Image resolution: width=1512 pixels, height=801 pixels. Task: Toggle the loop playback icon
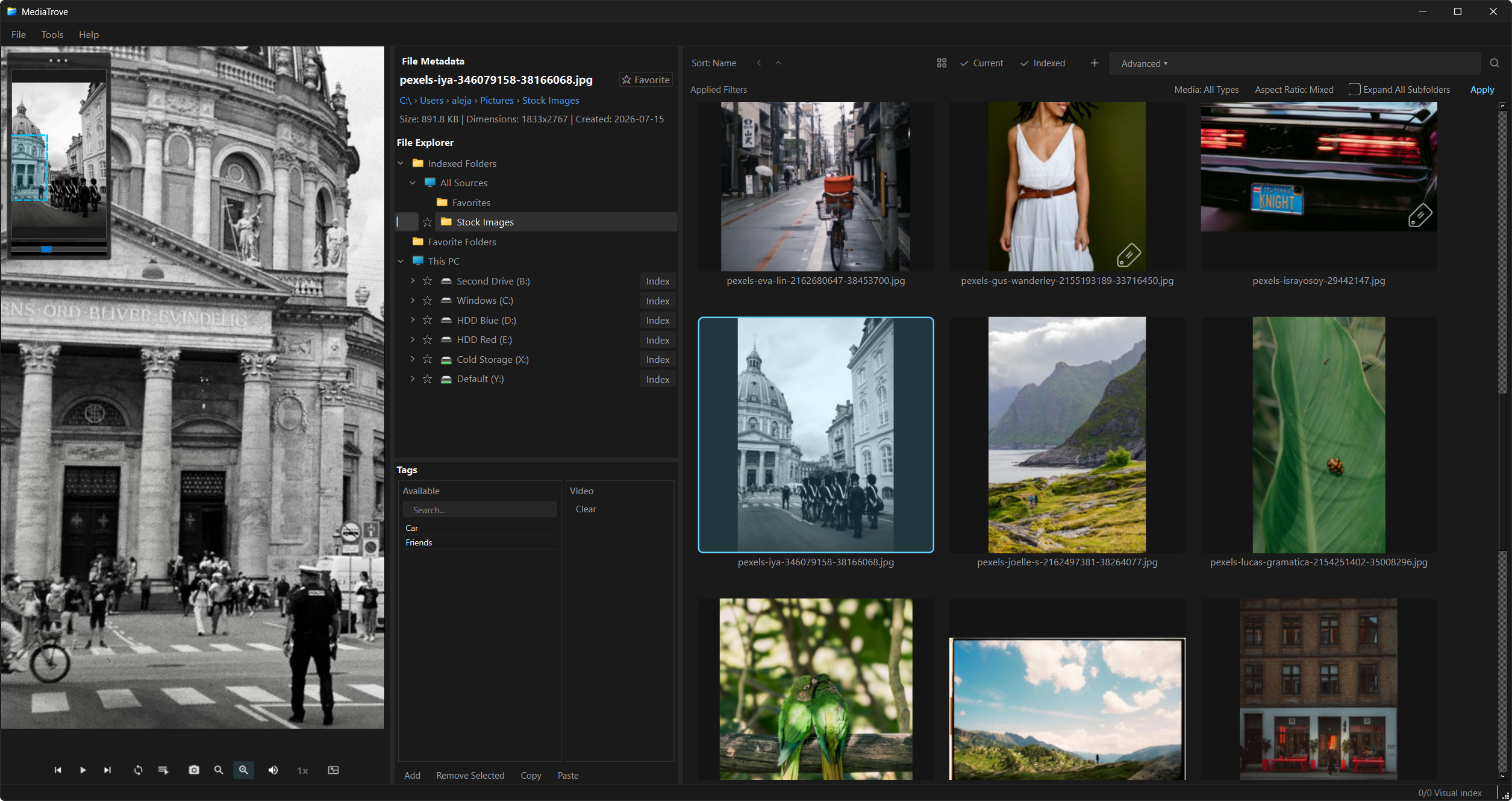[x=138, y=770]
